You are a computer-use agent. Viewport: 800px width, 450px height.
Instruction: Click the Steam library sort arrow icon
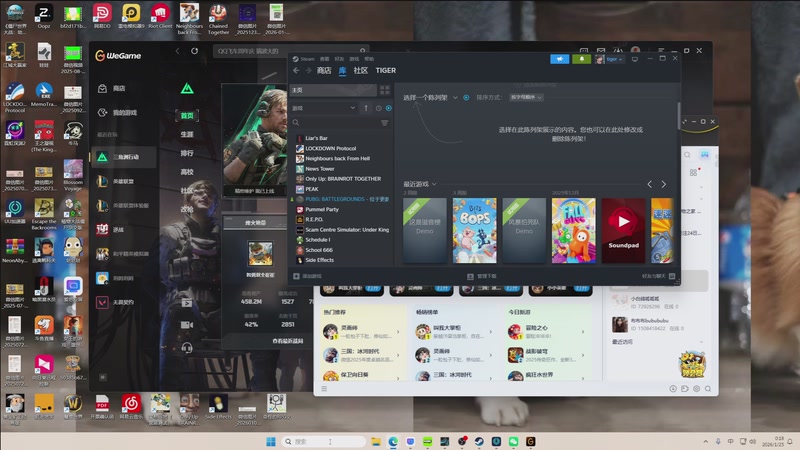pyautogui.click(x=366, y=108)
